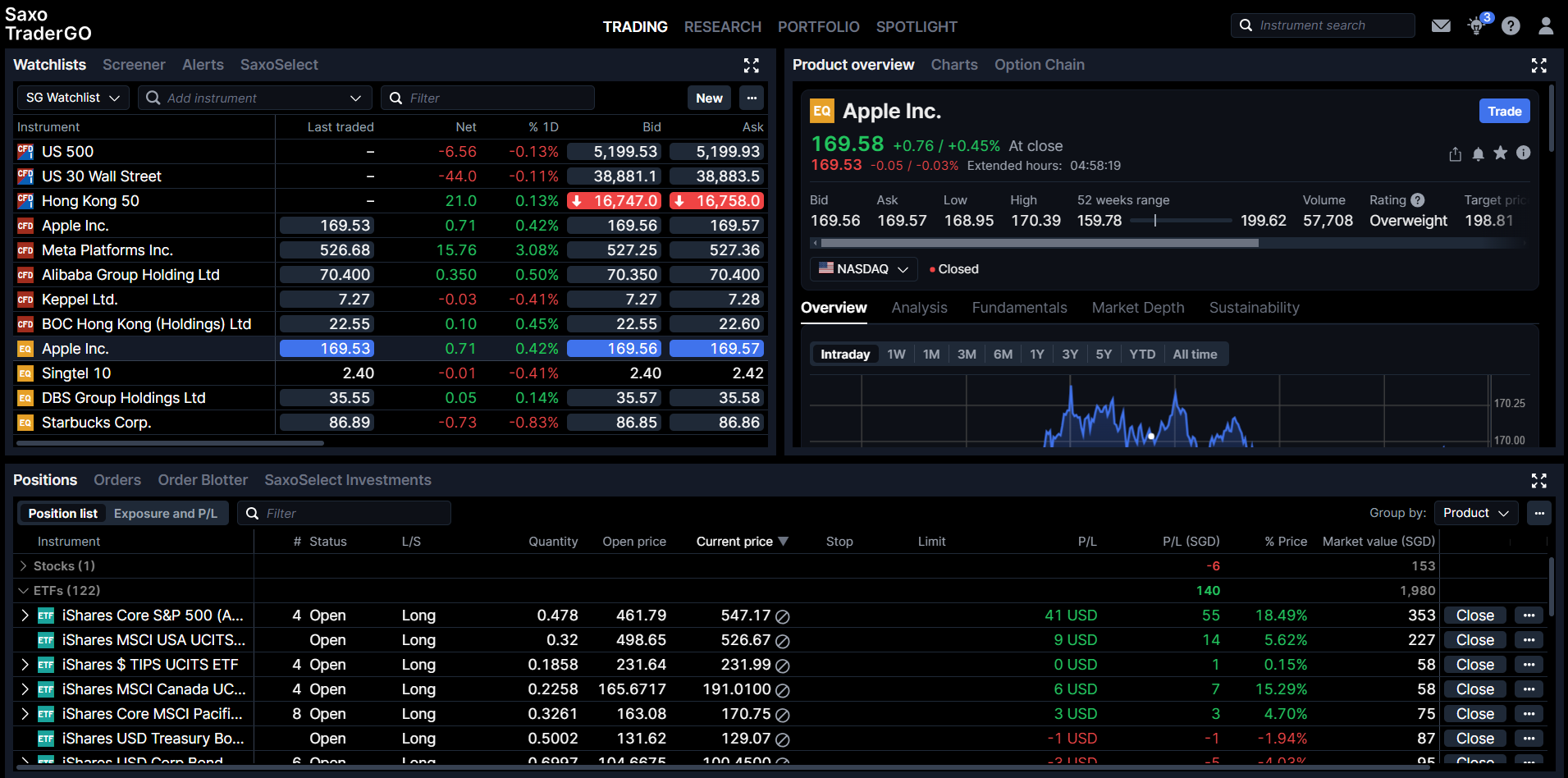Sort positions by Current price column
The width and height of the screenshot is (1568, 778).
[742, 542]
